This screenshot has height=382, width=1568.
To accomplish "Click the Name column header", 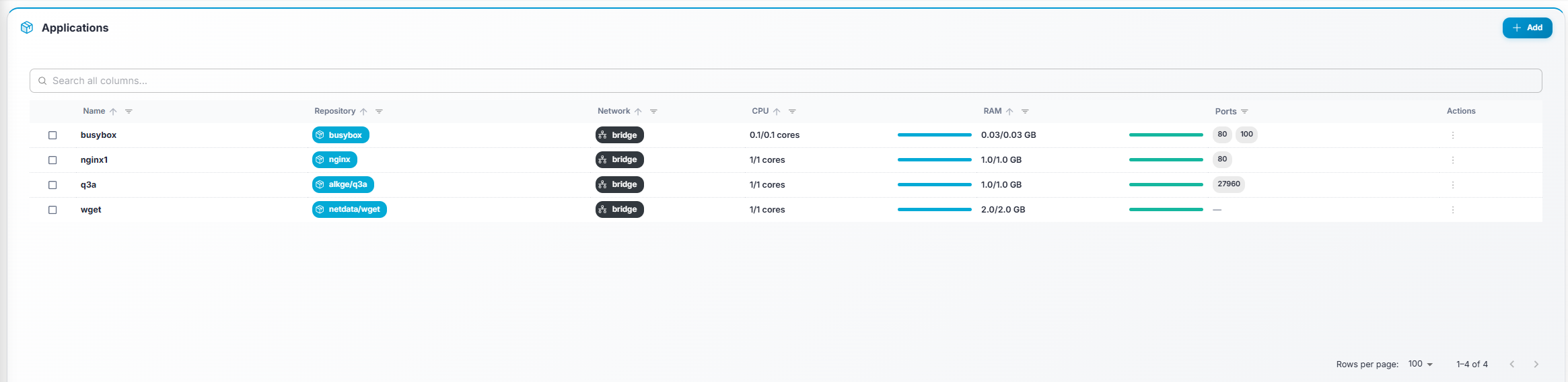I will tap(94, 111).
